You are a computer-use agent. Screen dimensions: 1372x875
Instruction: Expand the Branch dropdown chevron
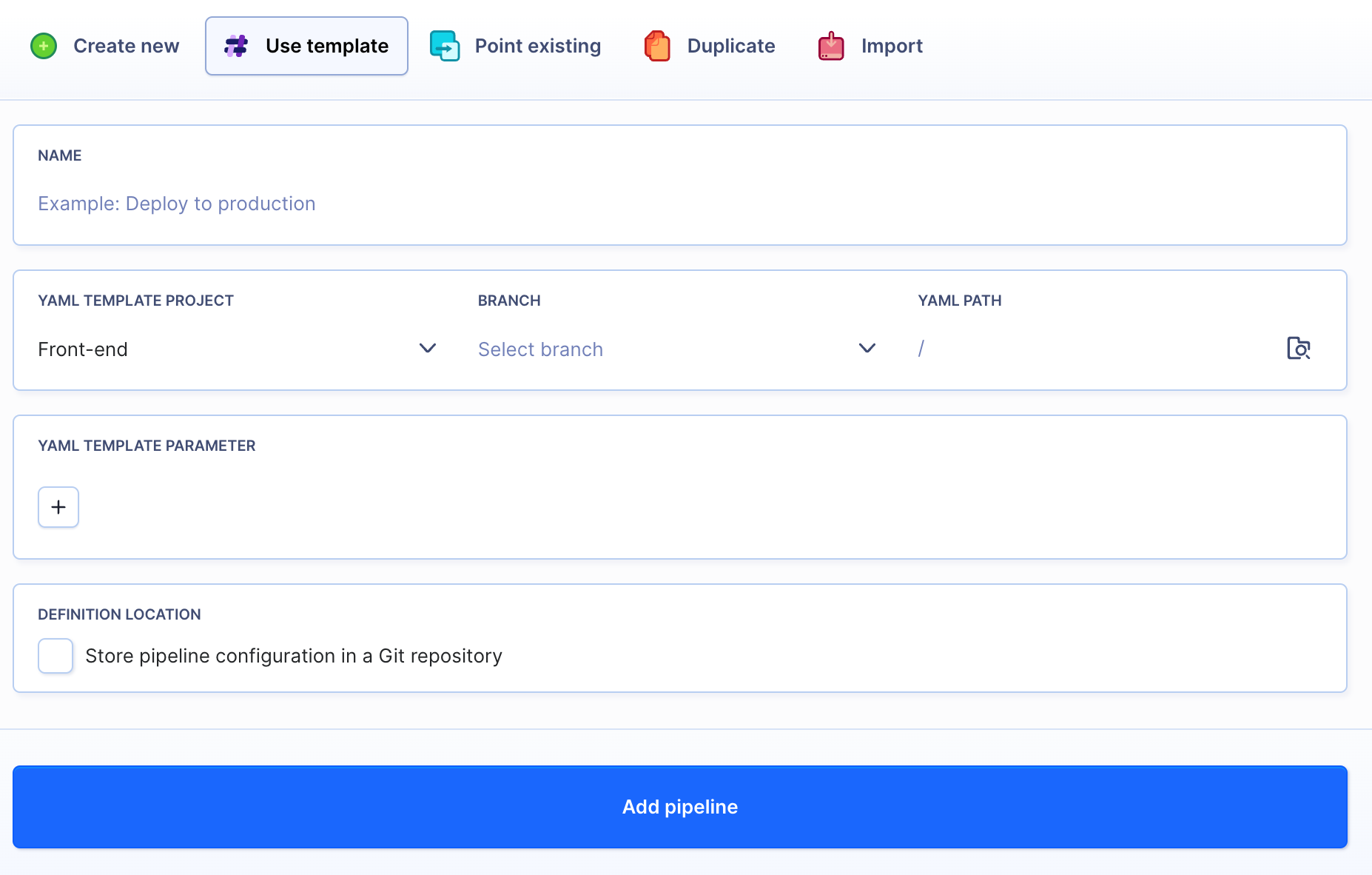(867, 348)
